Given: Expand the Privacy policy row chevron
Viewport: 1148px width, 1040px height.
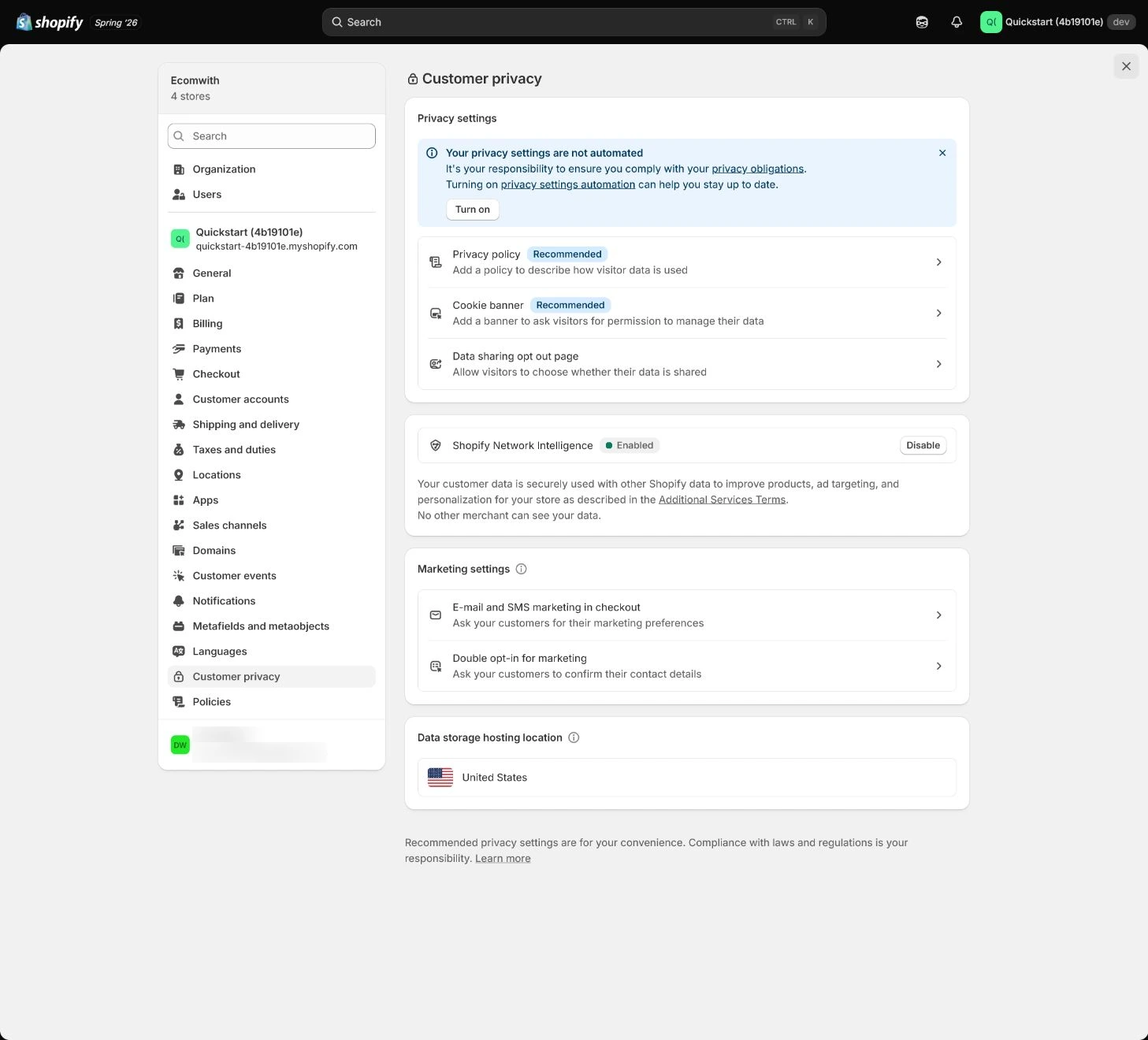Looking at the screenshot, I should tap(938, 262).
